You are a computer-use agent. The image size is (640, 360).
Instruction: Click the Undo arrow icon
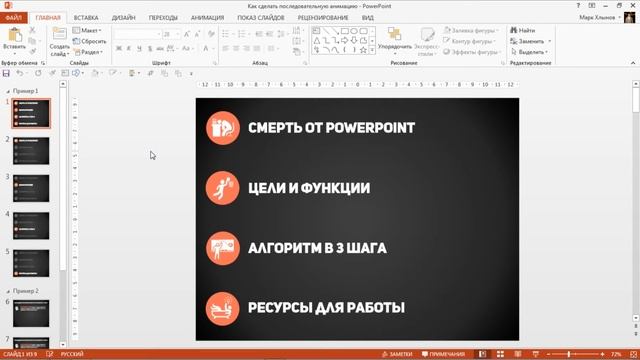19,73
